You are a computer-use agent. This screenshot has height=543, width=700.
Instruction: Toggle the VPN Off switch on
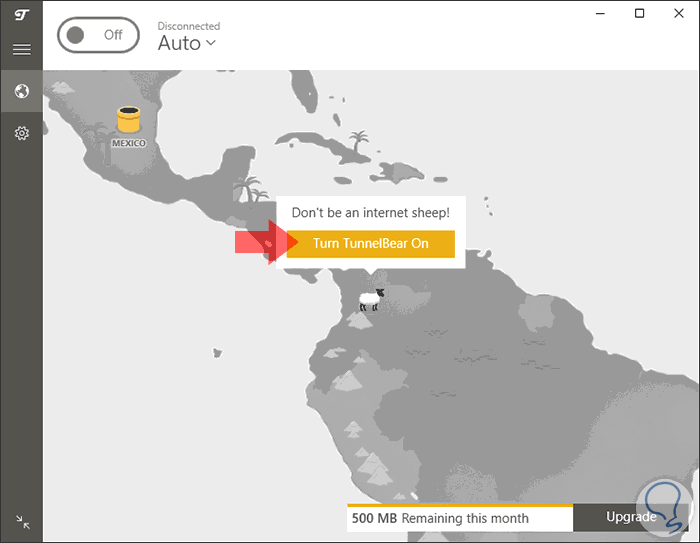(x=98, y=35)
